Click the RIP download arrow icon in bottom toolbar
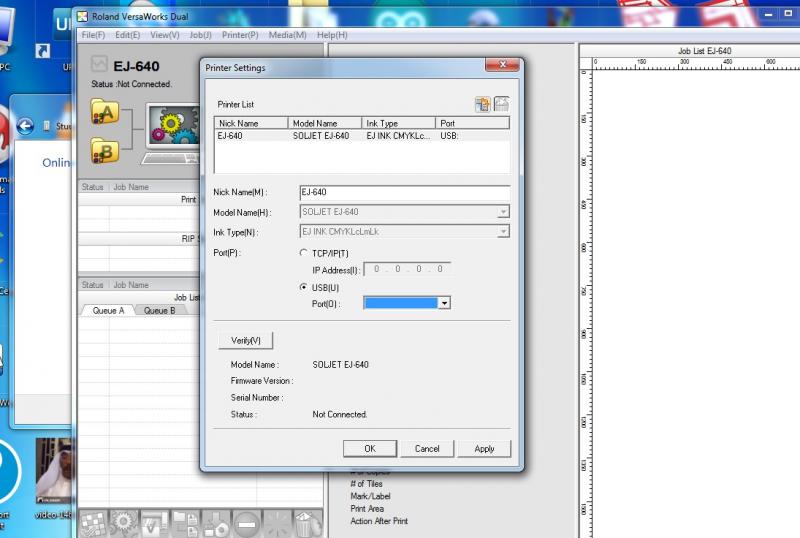Screen dimensions: 800x538 coord(215,524)
